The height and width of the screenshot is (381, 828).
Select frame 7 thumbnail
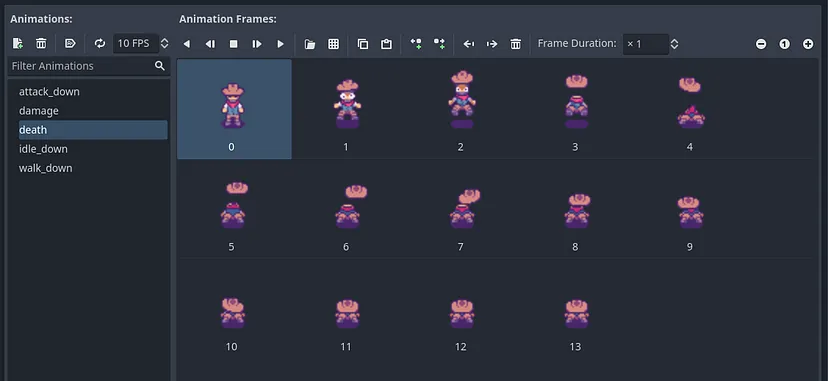click(x=462, y=209)
